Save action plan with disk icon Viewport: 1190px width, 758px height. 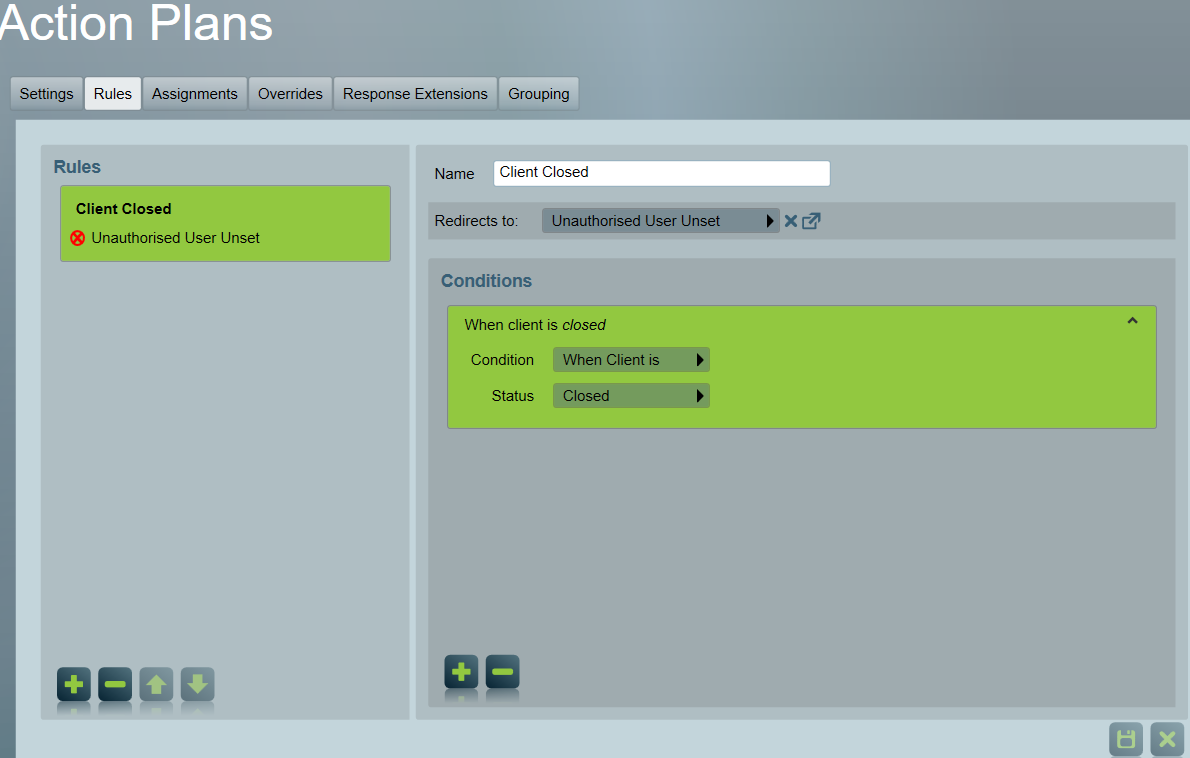point(1125,739)
